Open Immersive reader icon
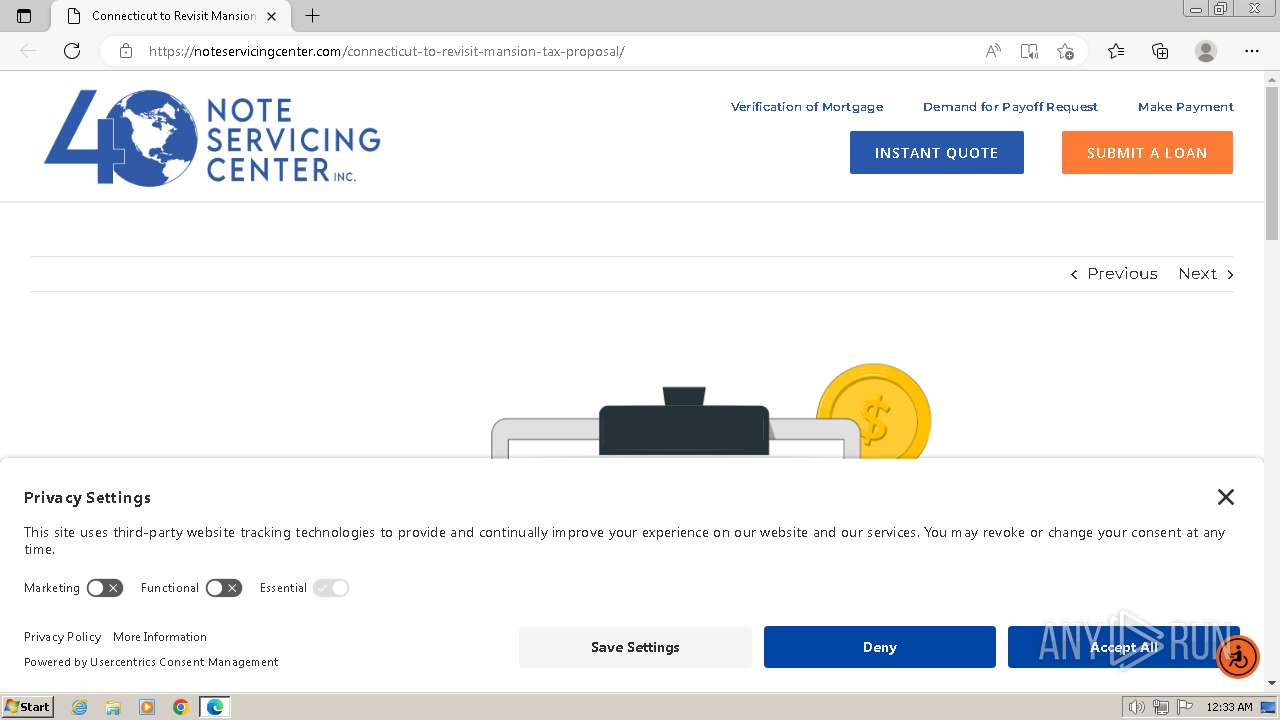This screenshot has width=1280, height=720. pyautogui.click(x=1029, y=51)
